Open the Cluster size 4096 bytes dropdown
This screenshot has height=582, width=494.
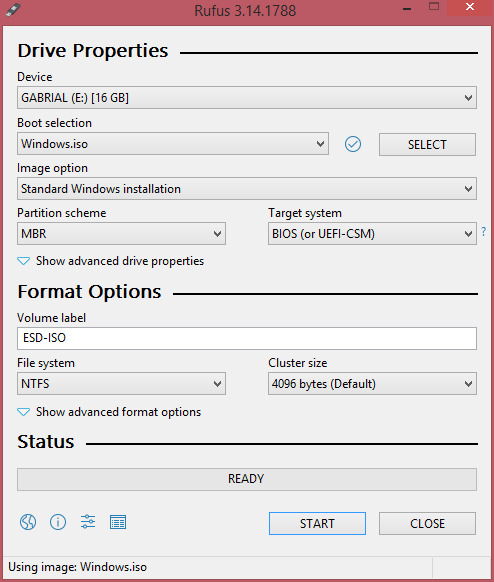coord(372,383)
